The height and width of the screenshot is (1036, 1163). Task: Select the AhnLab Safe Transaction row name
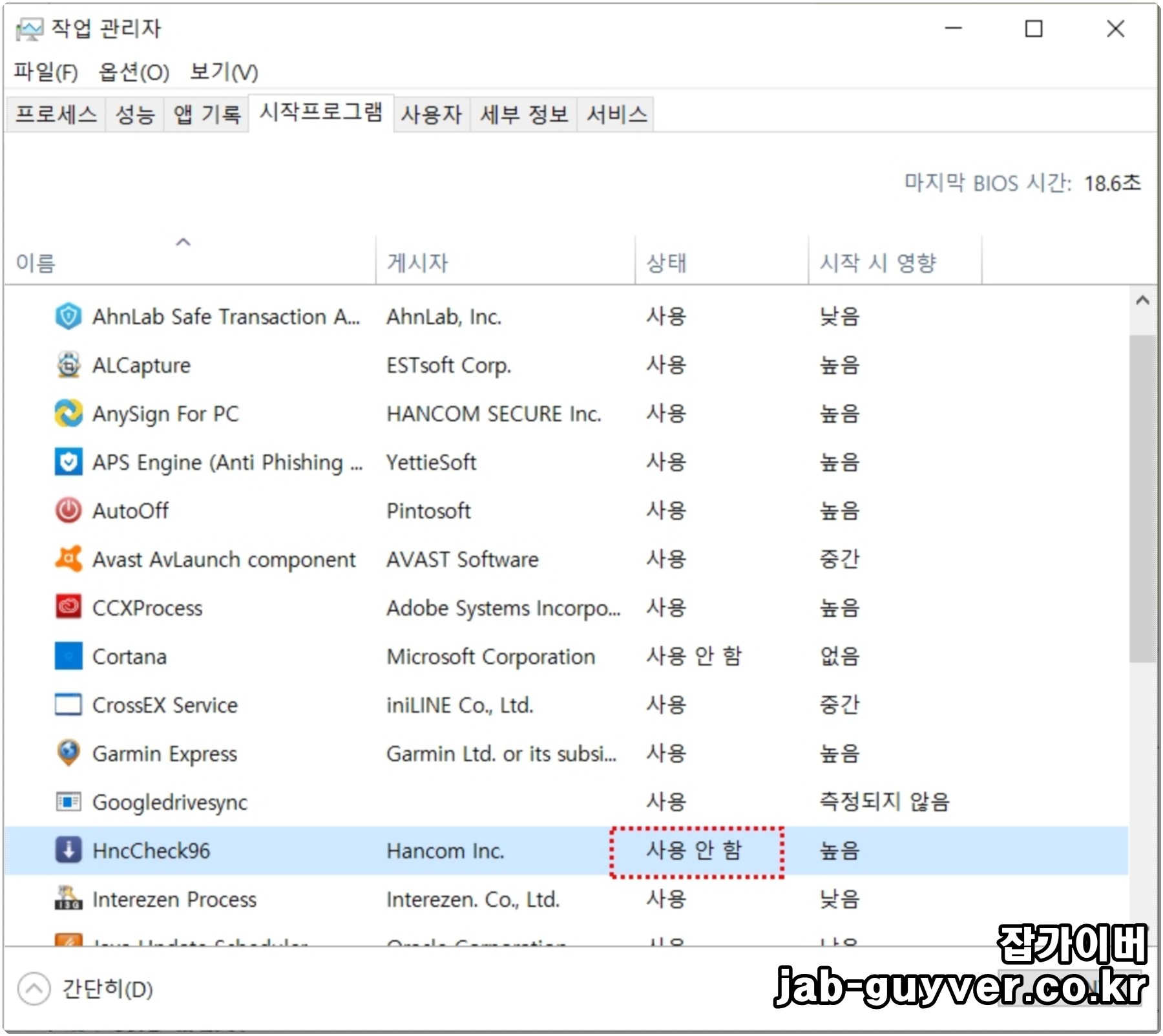point(226,317)
